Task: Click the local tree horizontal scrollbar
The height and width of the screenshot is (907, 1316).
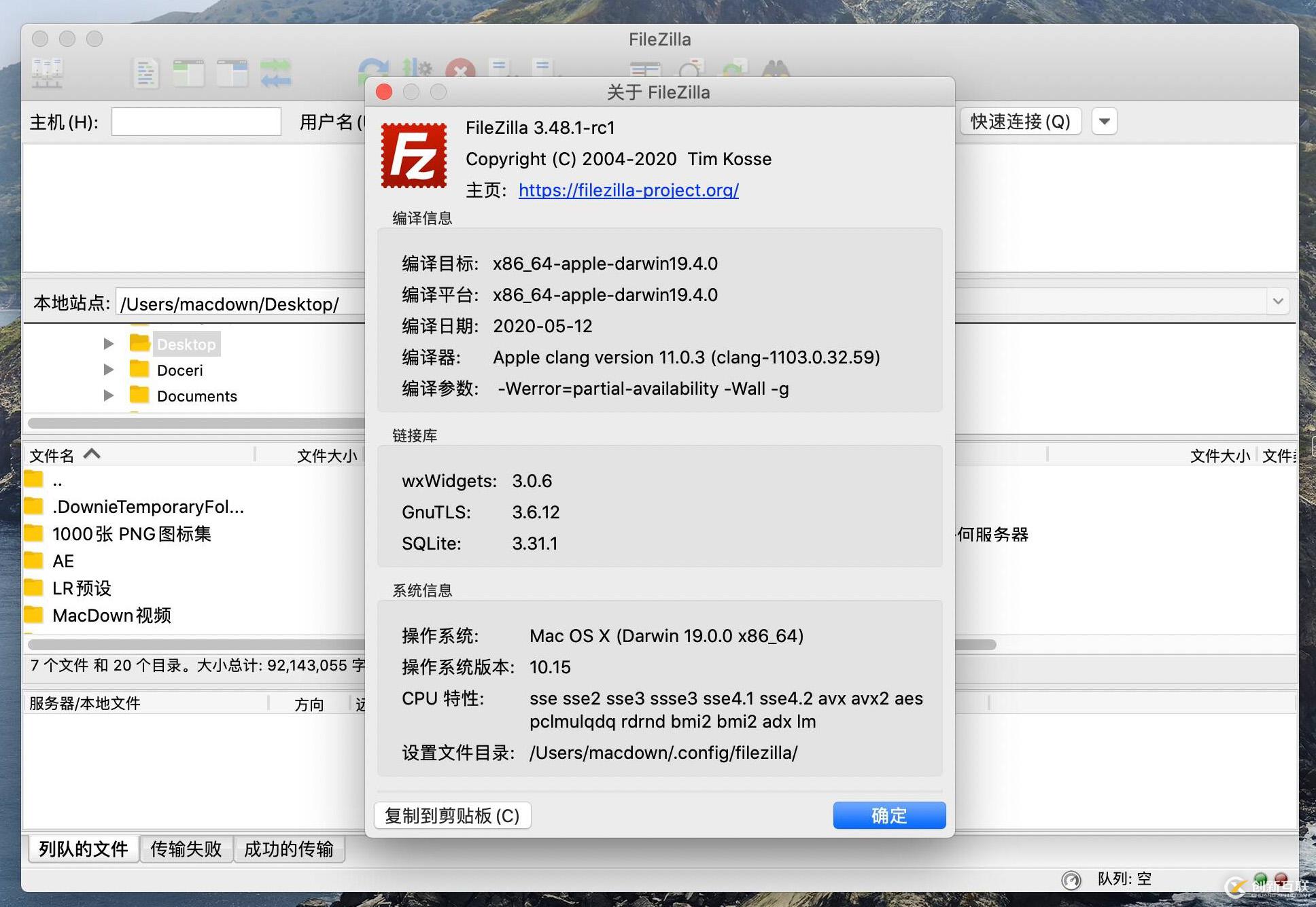Action: (196, 423)
